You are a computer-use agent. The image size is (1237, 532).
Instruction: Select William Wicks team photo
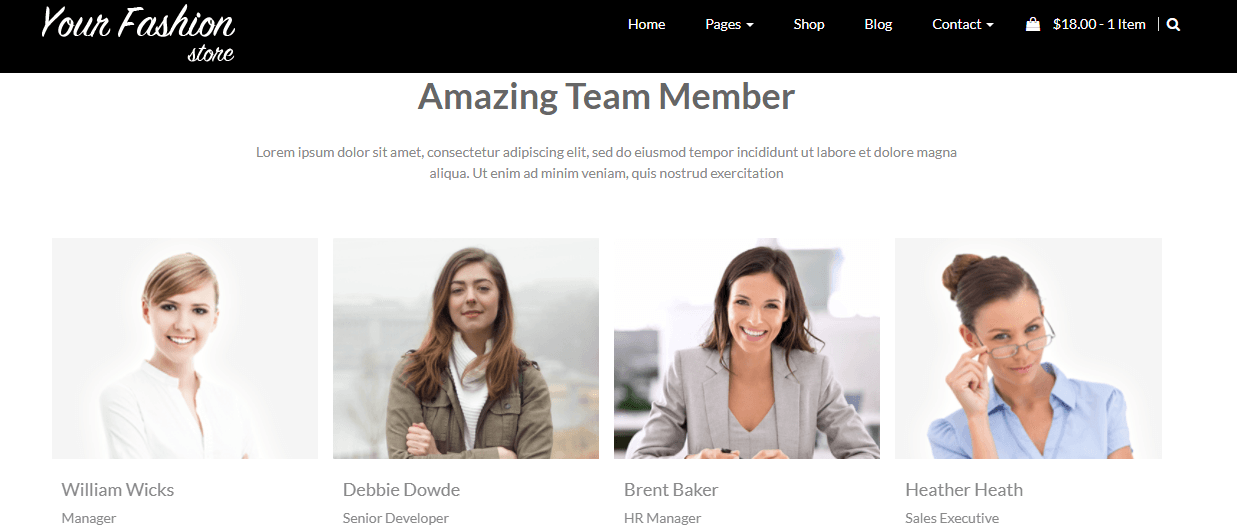(185, 348)
